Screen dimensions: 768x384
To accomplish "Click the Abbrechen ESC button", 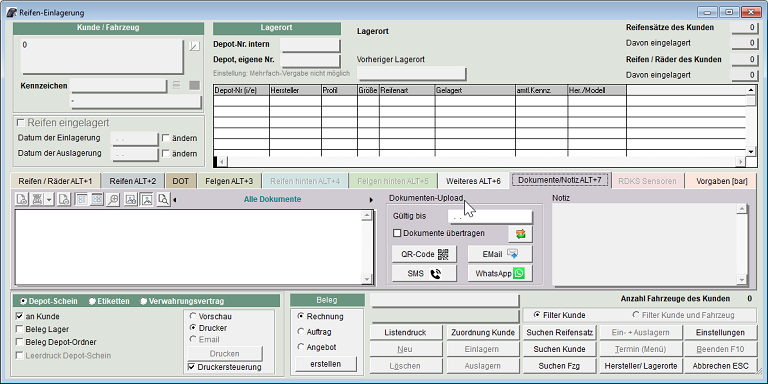I will [x=720, y=366].
